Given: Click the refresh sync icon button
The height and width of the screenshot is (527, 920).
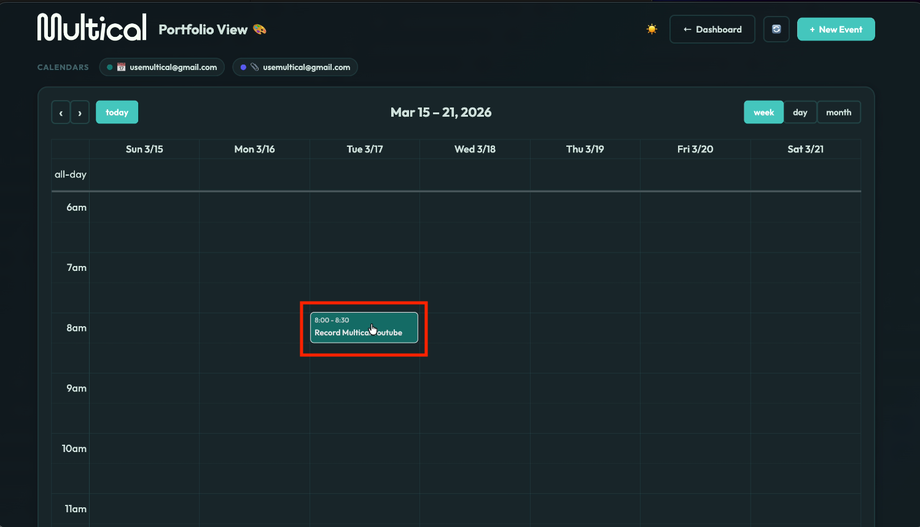Looking at the screenshot, I should click(x=776, y=29).
